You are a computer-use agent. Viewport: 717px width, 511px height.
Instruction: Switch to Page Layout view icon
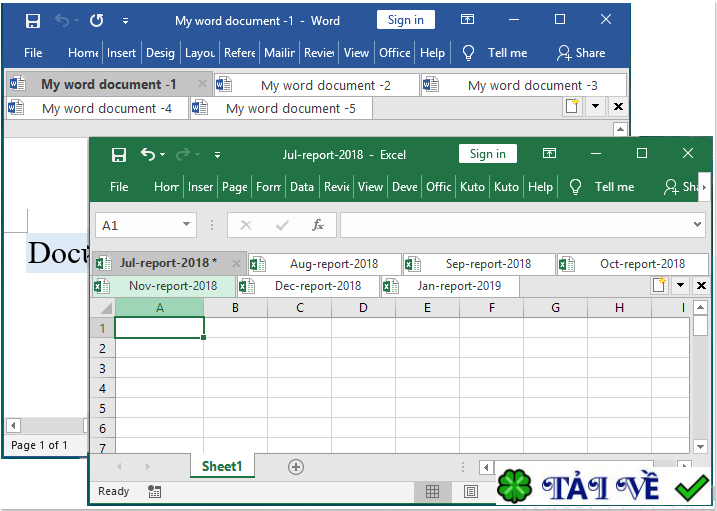coord(471,491)
